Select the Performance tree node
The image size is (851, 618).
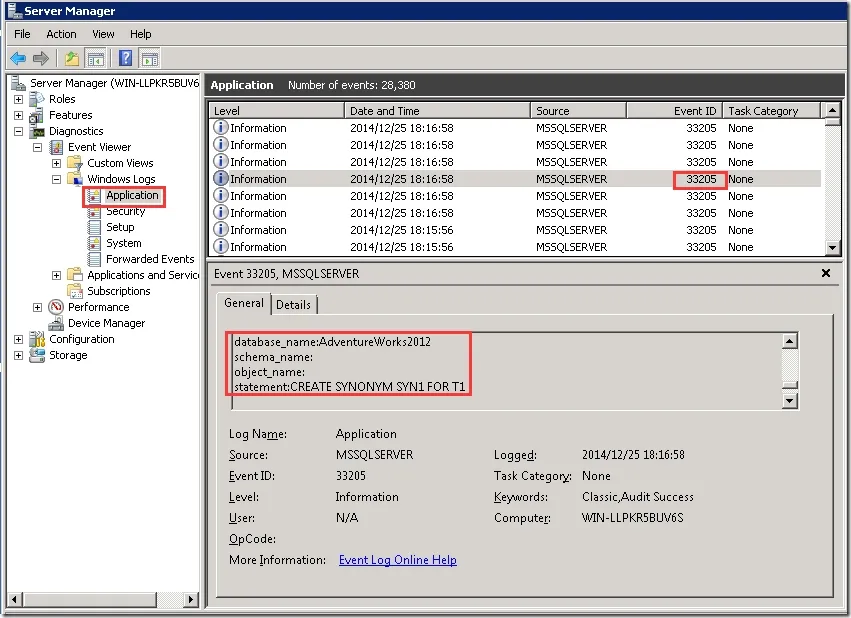[98, 307]
